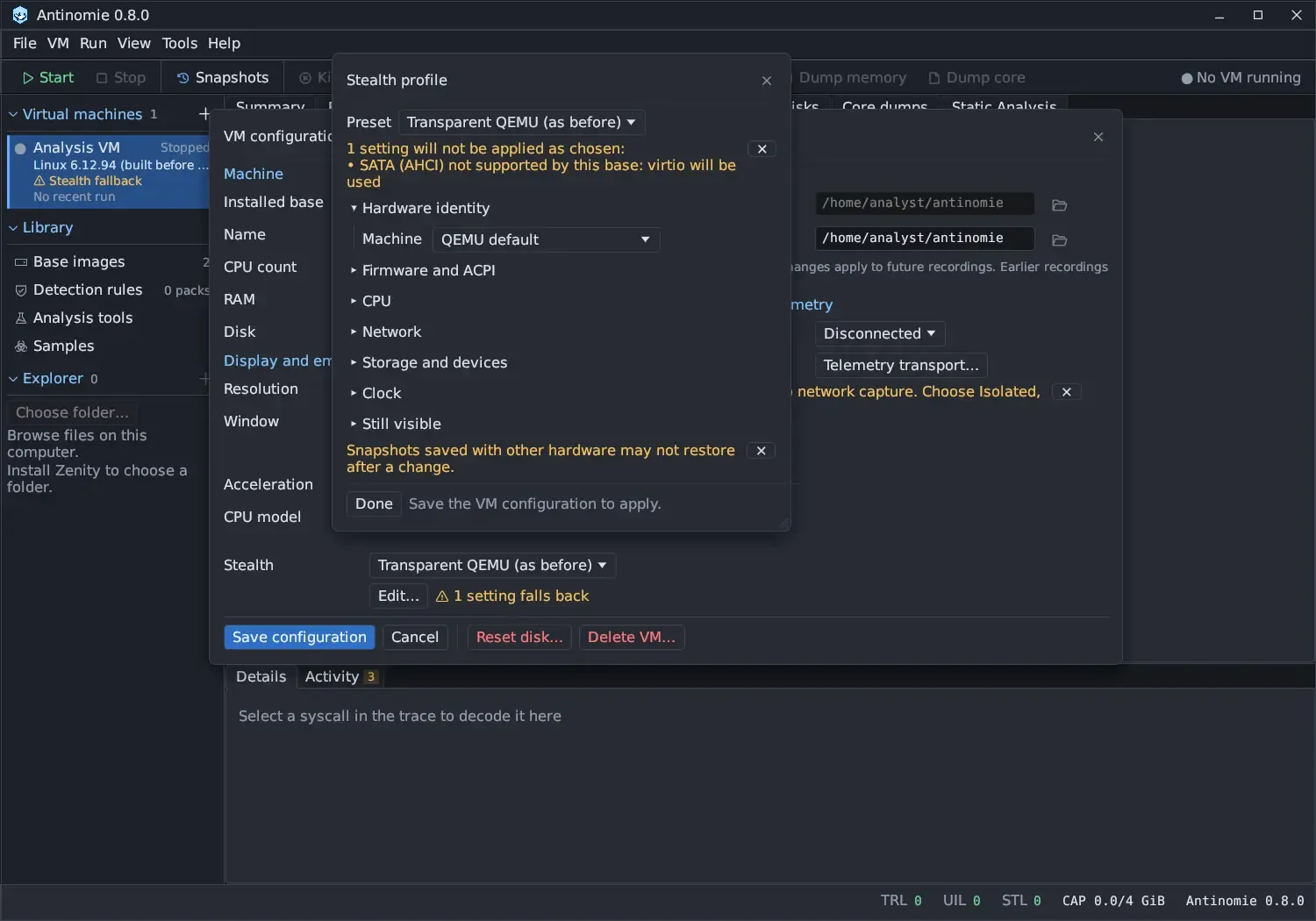The image size is (1316, 921).
Task: Click the Reset disk... button
Action: click(519, 638)
